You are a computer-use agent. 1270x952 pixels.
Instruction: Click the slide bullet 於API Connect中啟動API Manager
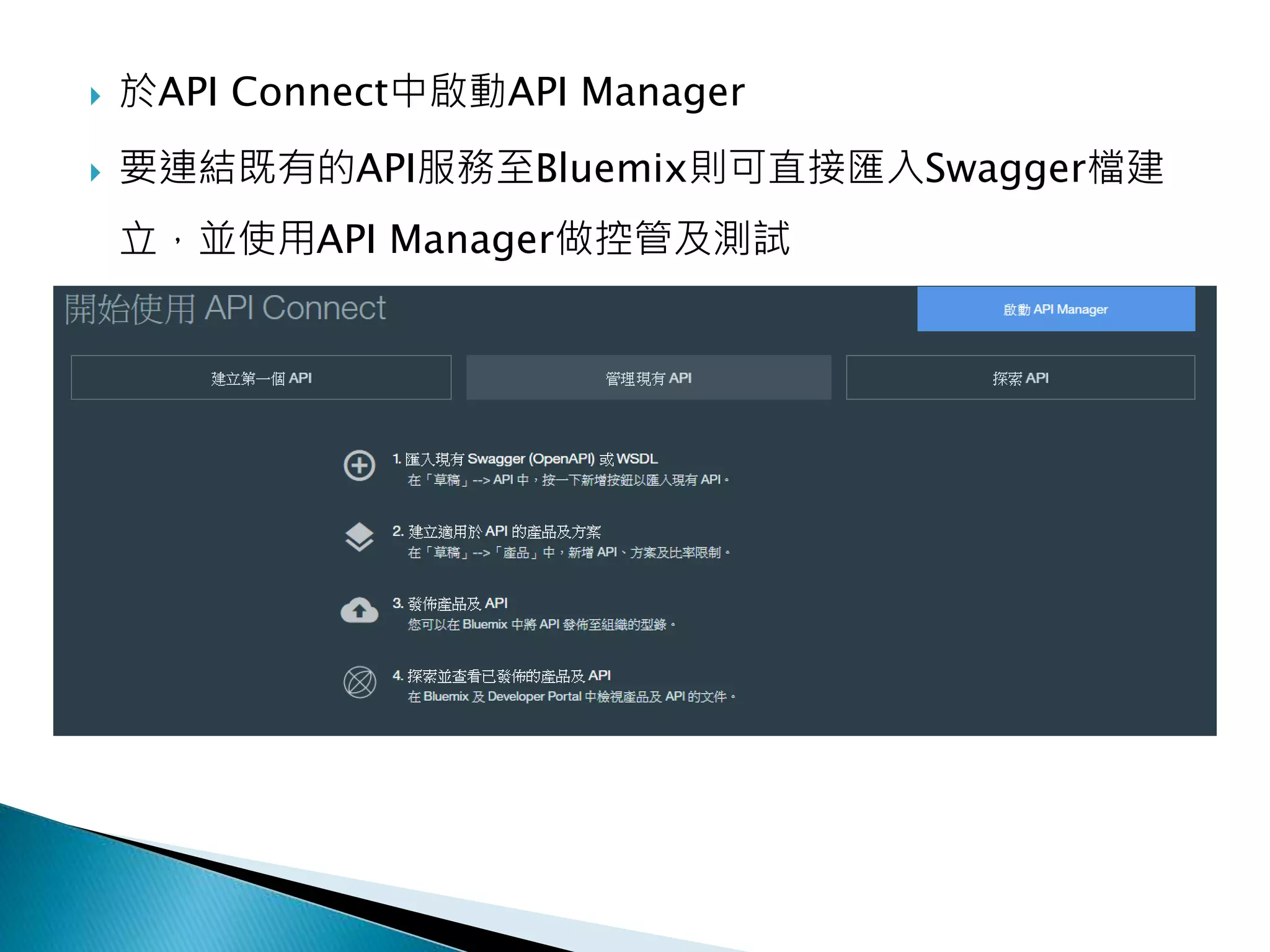point(432,92)
